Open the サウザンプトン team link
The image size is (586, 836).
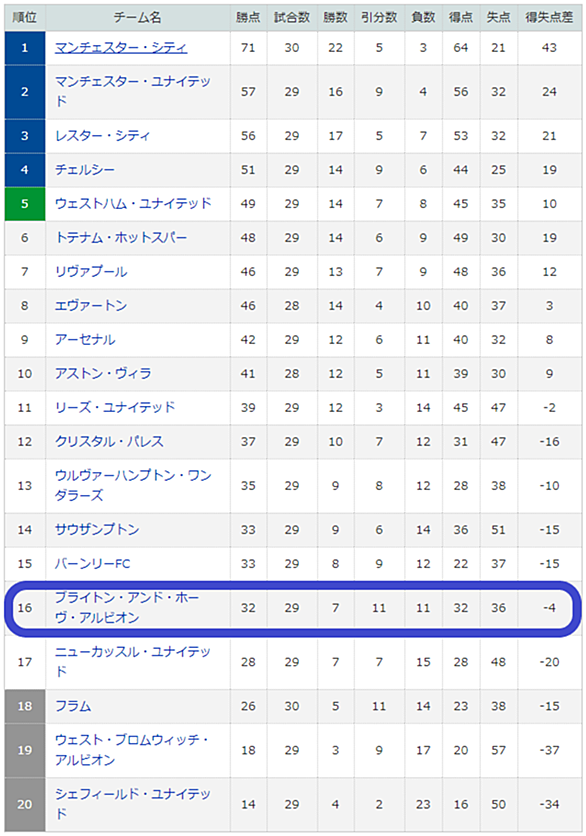[97, 530]
